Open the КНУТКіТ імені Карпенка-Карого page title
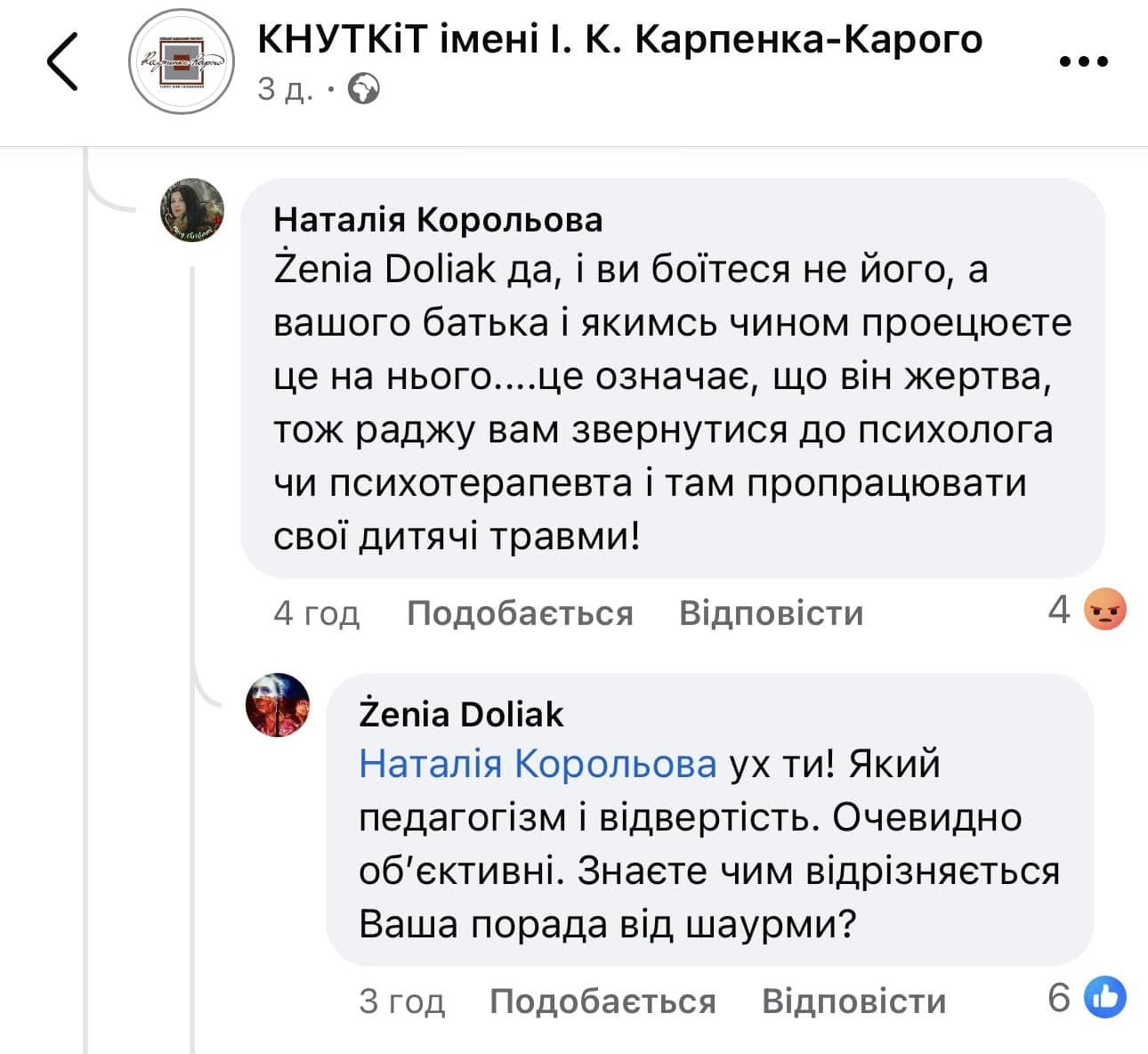 point(619,39)
